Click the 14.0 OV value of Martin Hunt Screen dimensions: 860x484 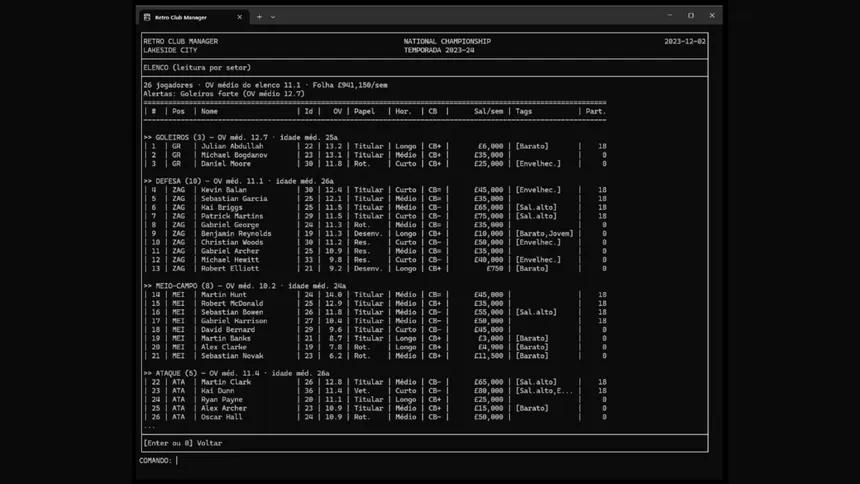333,295
